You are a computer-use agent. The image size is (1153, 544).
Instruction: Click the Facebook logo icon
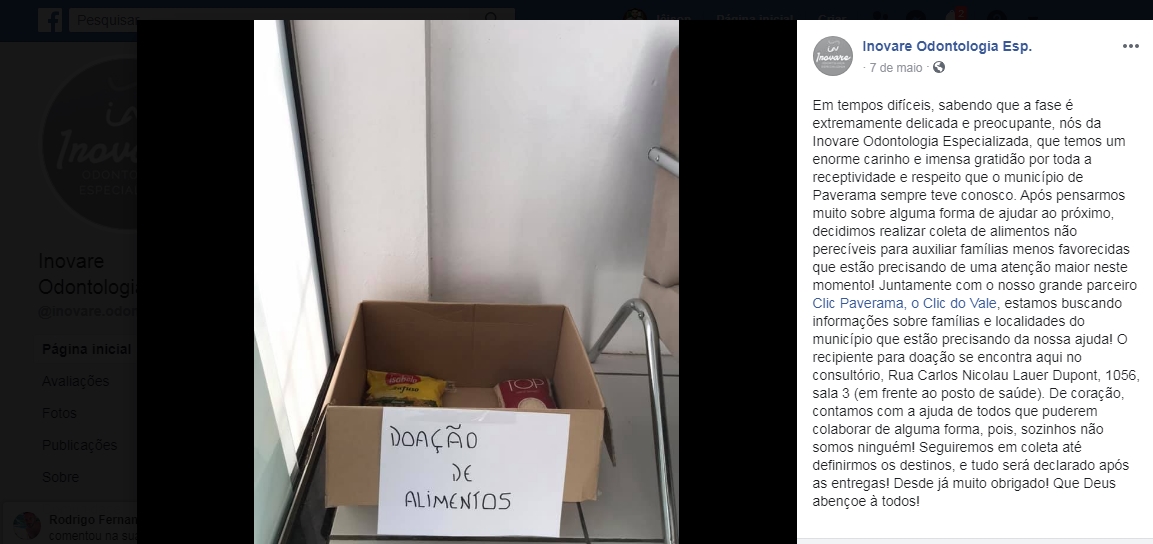tap(50, 20)
